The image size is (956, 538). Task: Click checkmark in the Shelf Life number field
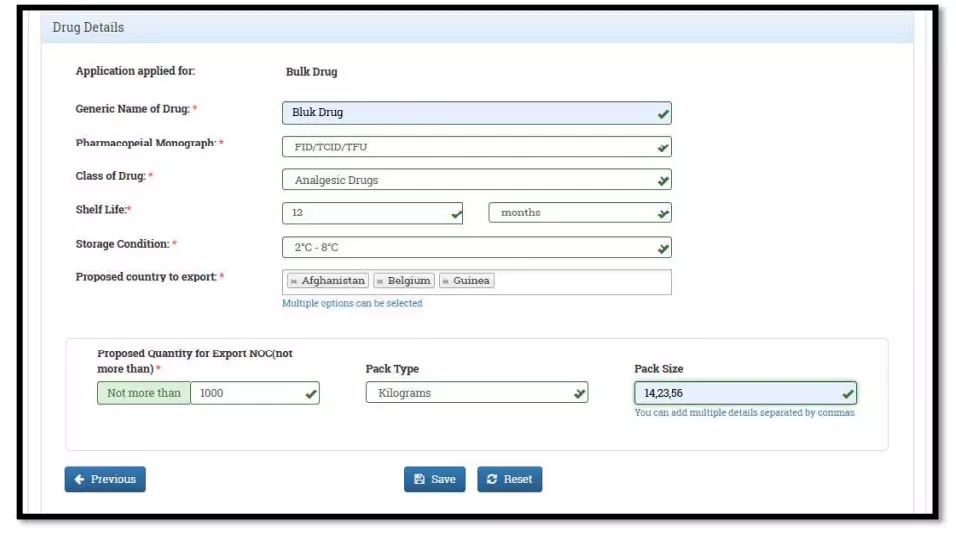(455, 214)
